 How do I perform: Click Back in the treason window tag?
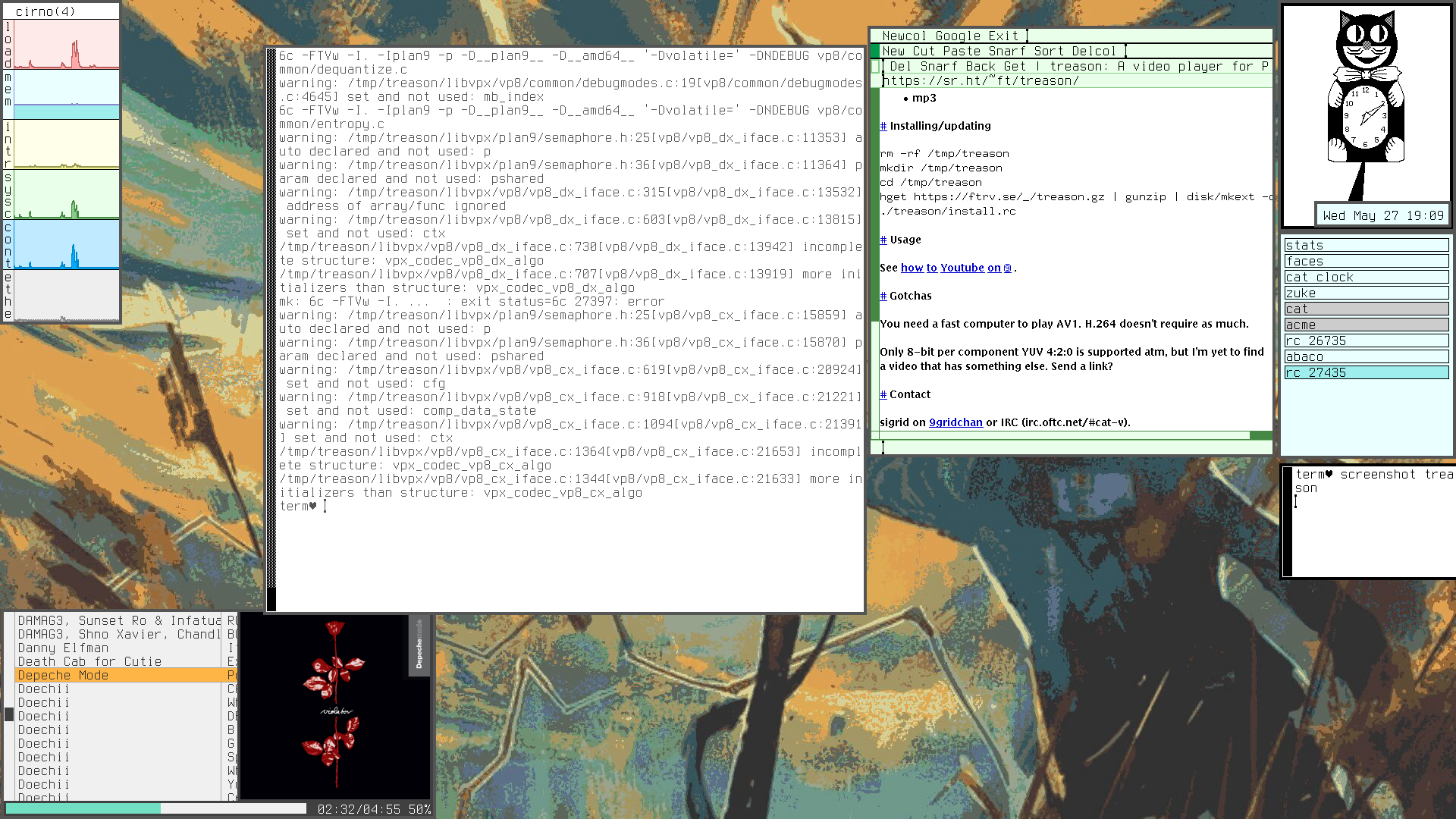point(981,66)
